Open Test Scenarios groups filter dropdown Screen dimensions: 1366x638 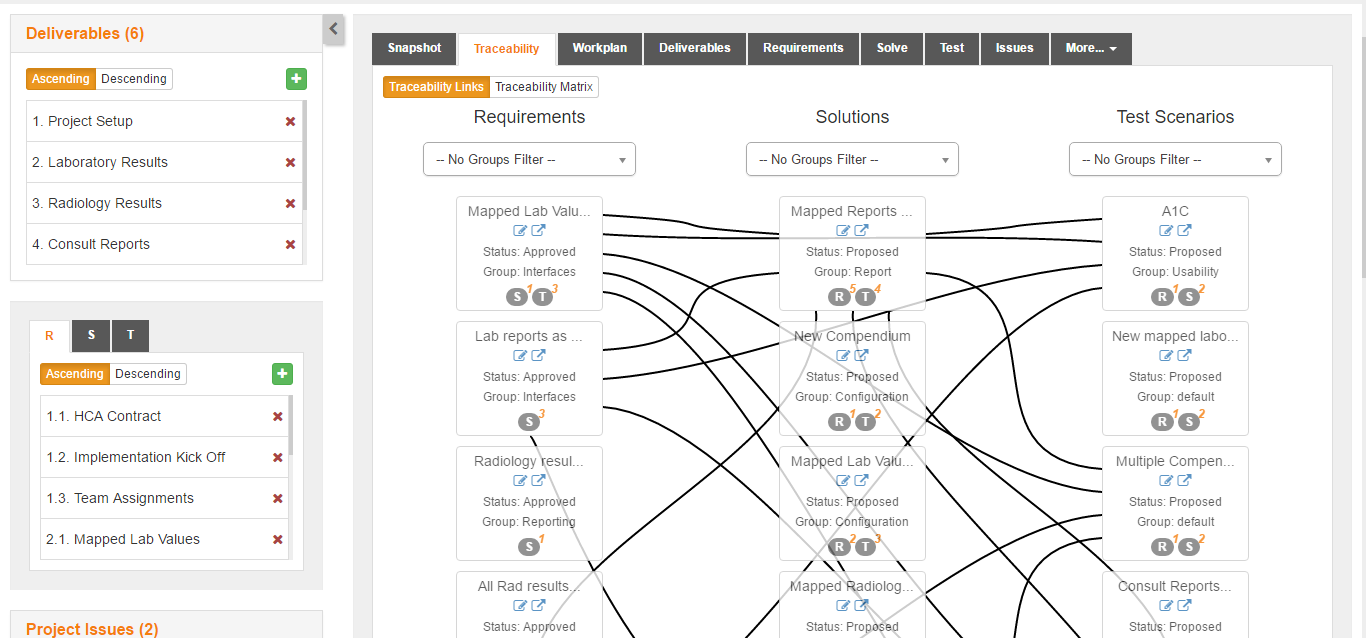pos(1175,159)
